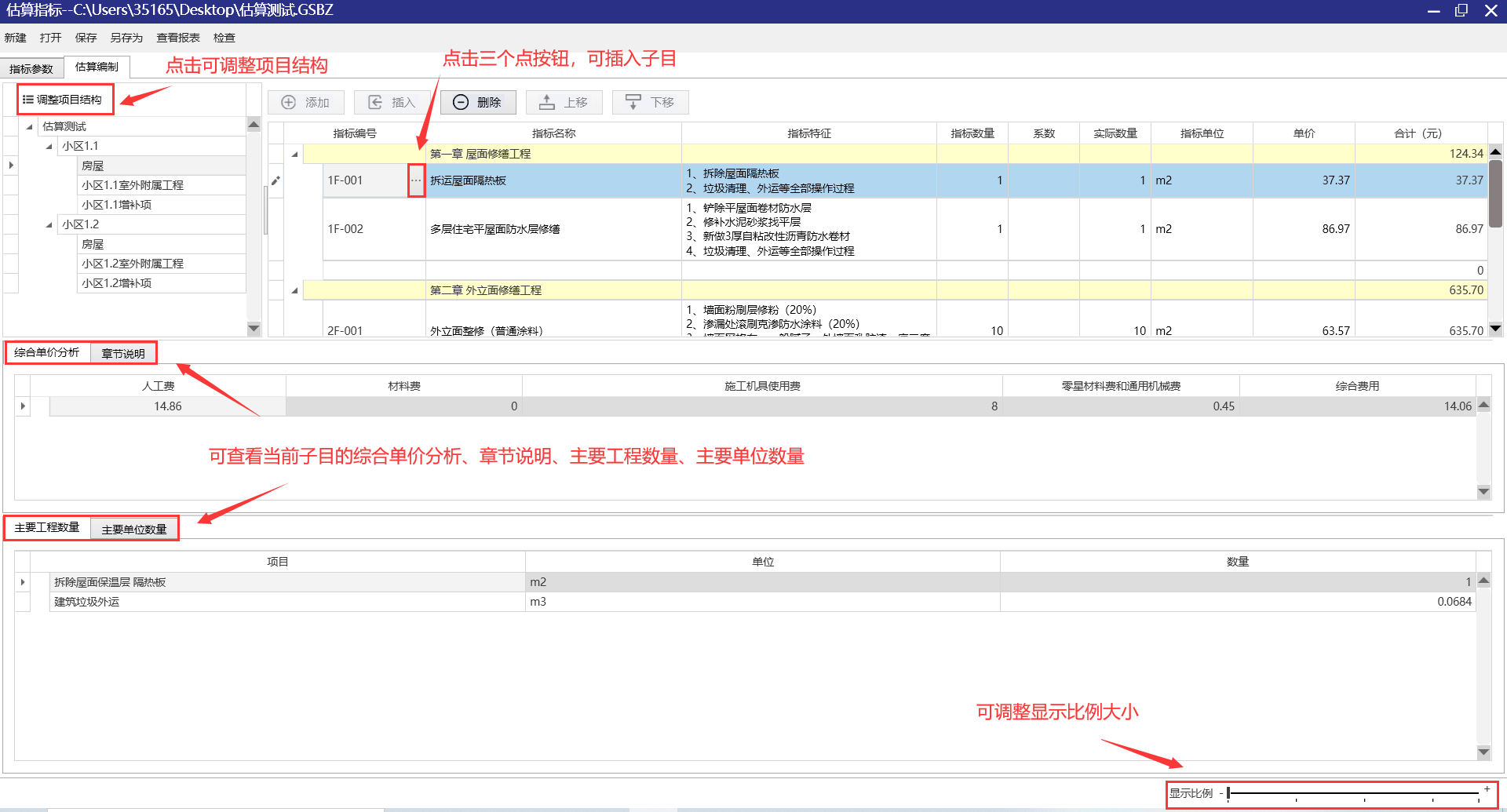Select 房屋 under 小区1.2 in the tree

162,244
